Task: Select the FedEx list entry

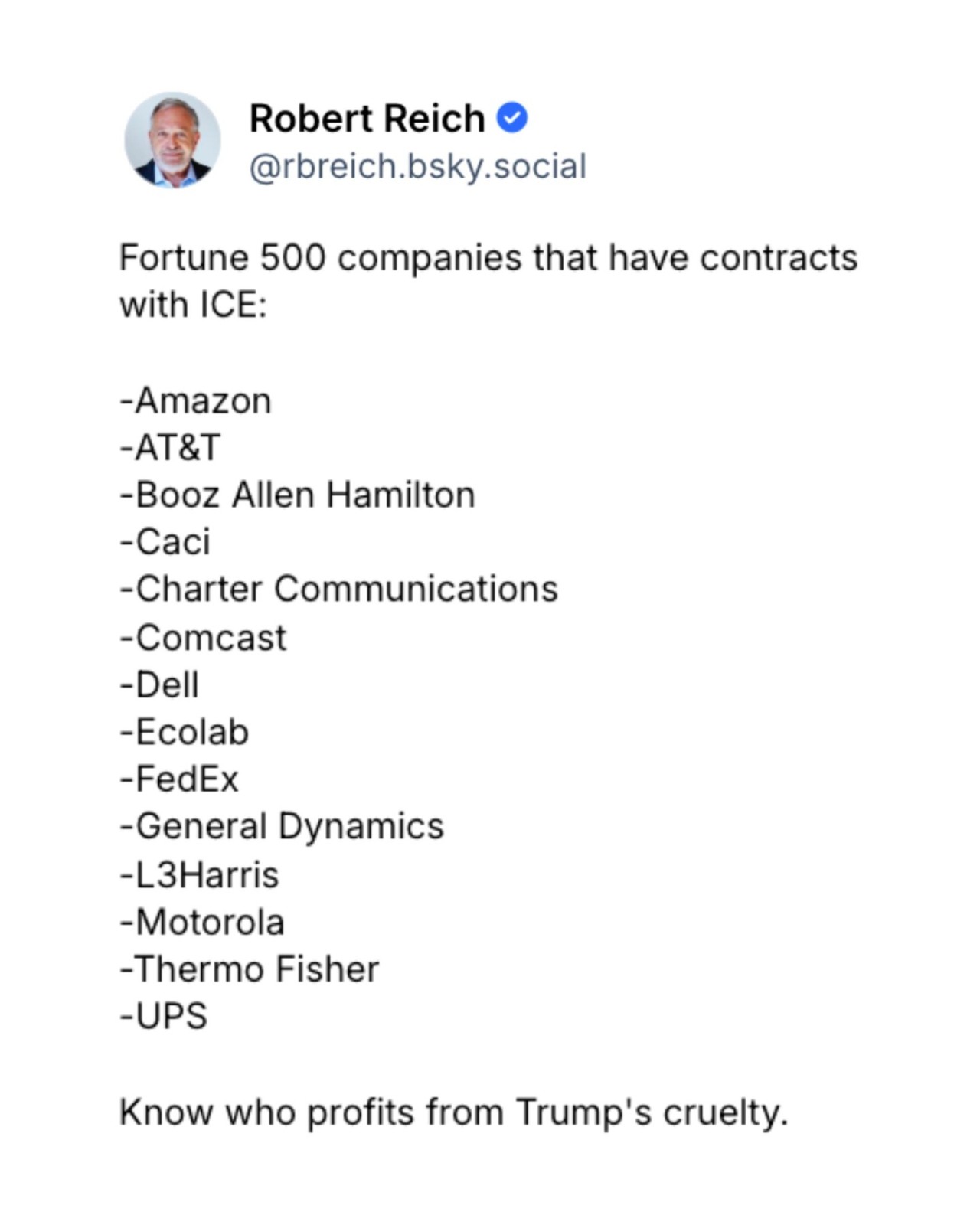Action: (180, 779)
